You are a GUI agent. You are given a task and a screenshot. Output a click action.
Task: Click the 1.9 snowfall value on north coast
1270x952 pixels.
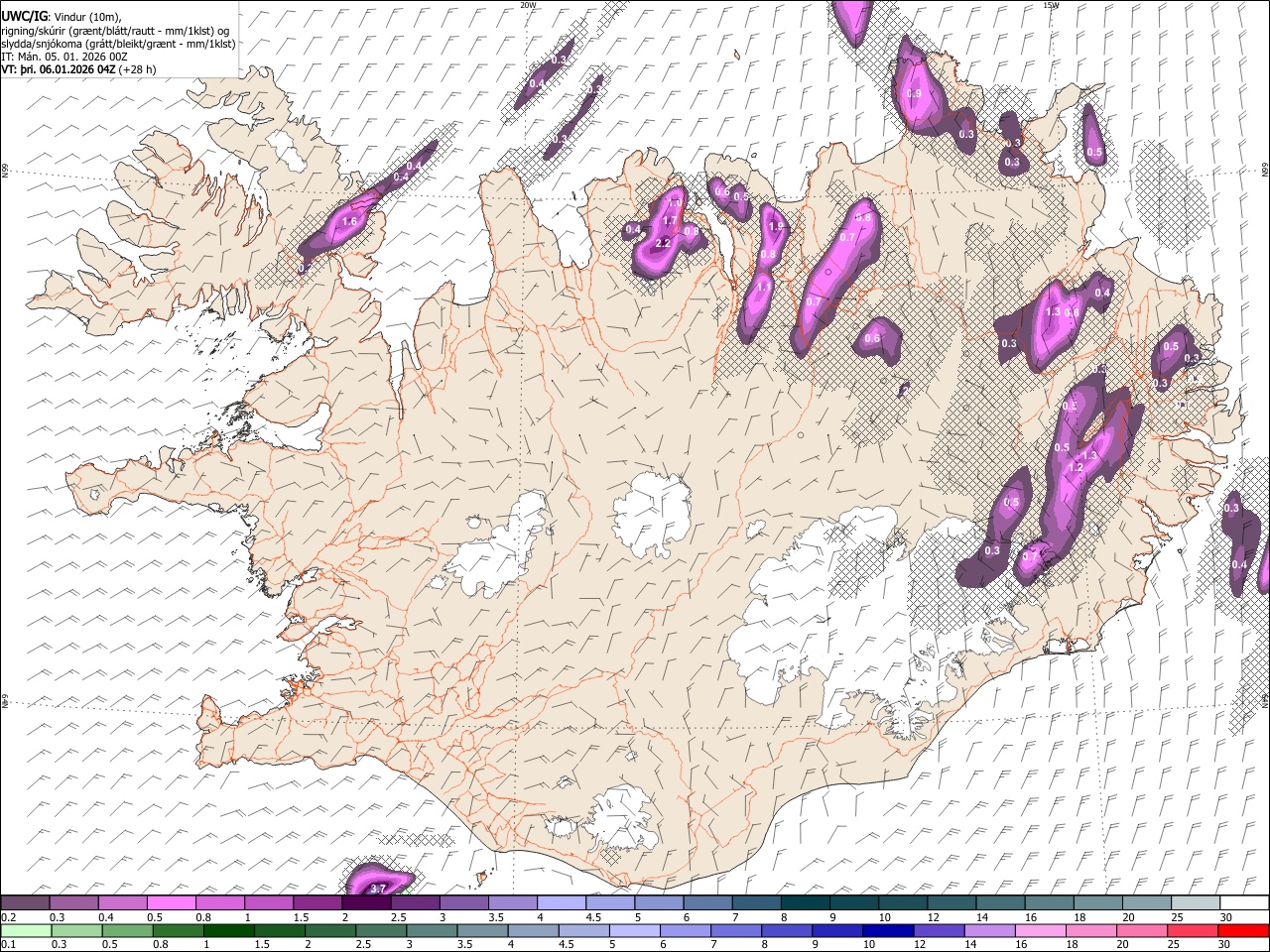tap(777, 226)
